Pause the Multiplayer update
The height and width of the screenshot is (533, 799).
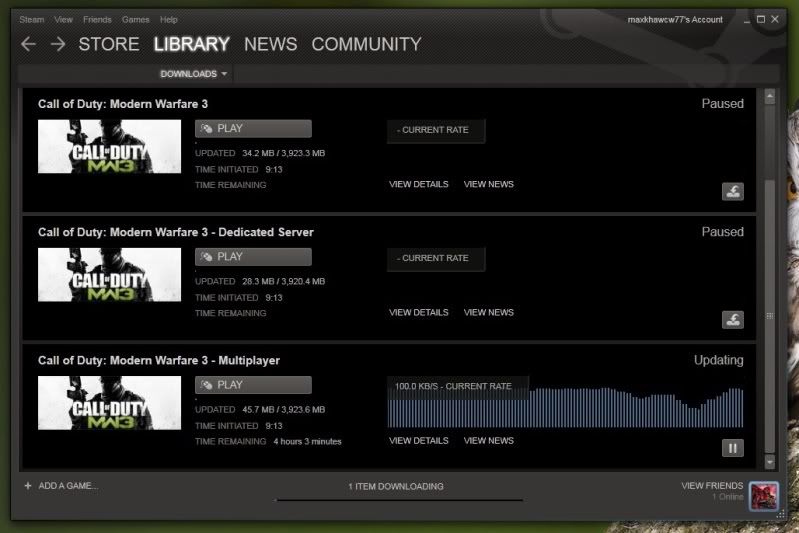pos(732,448)
